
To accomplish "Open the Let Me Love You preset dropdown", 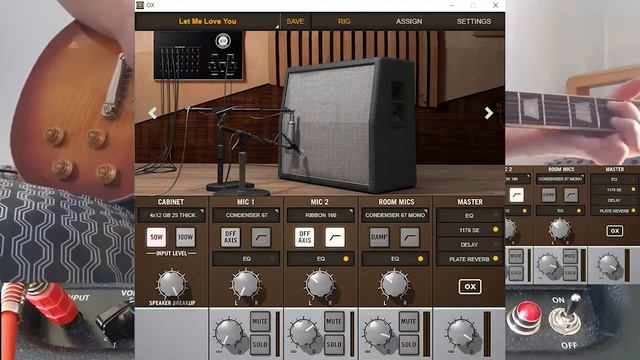I will click(207, 21).
